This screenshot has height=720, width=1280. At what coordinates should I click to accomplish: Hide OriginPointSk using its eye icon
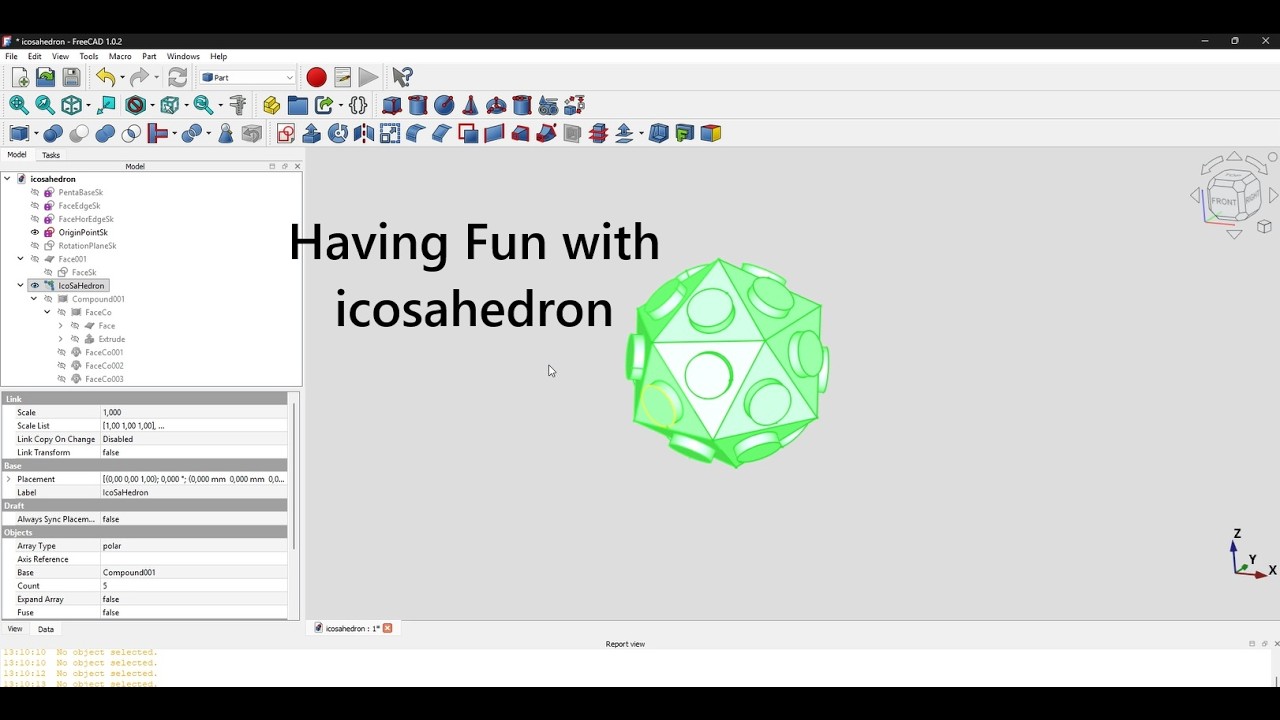(35, 232)
